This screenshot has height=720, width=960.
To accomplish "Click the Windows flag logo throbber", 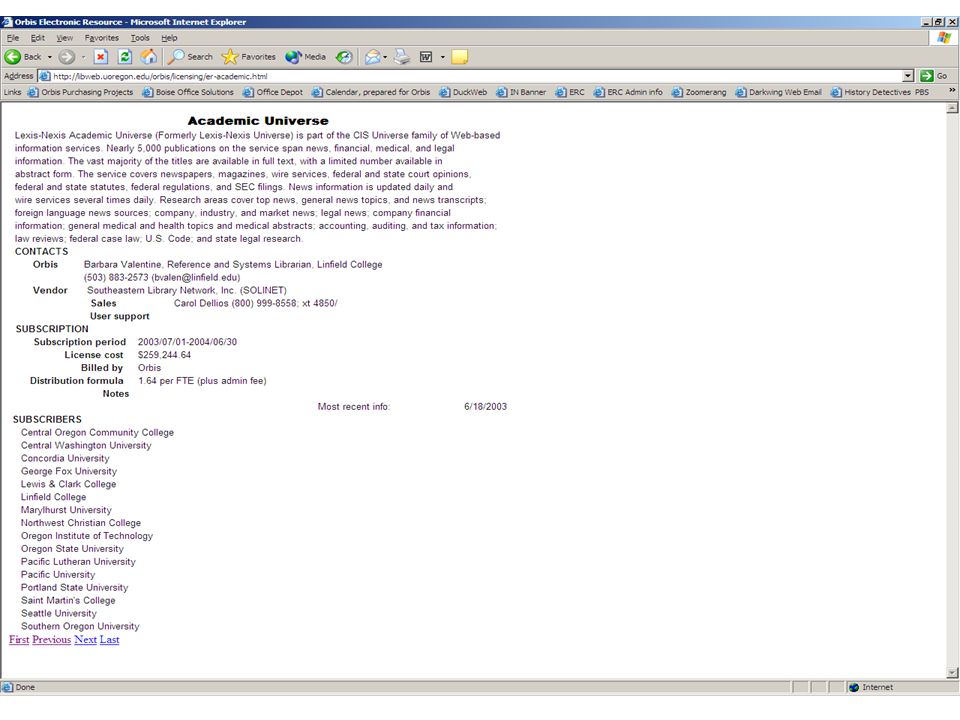I will coord(944,38).
